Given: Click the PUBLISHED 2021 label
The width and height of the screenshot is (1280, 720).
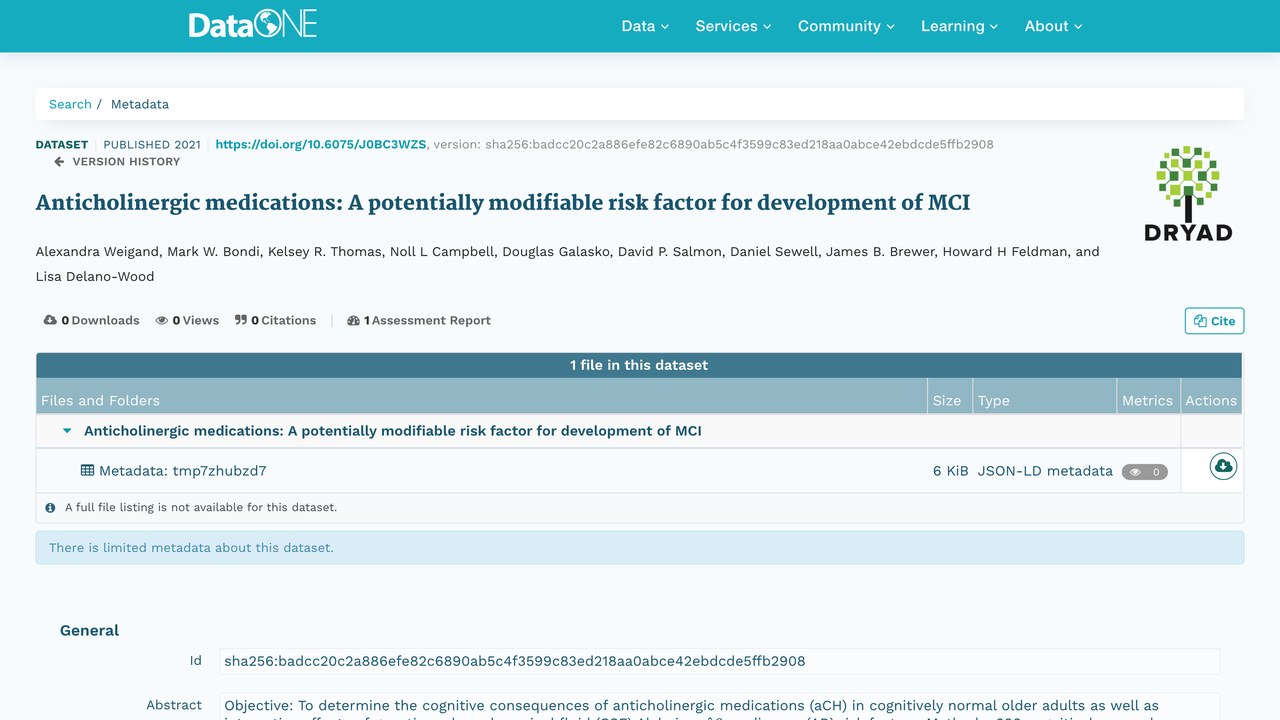Looking at the screenshot, I should (152, 144).
